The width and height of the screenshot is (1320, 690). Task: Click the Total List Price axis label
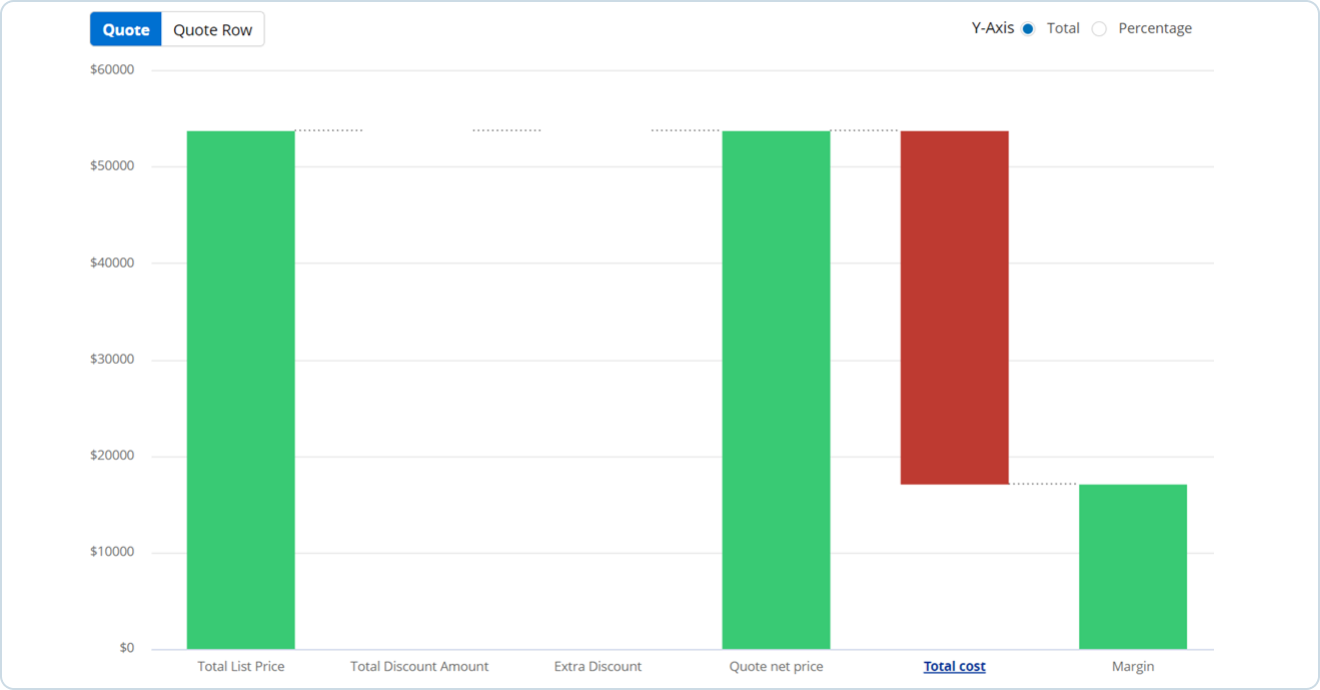[241, 666]
